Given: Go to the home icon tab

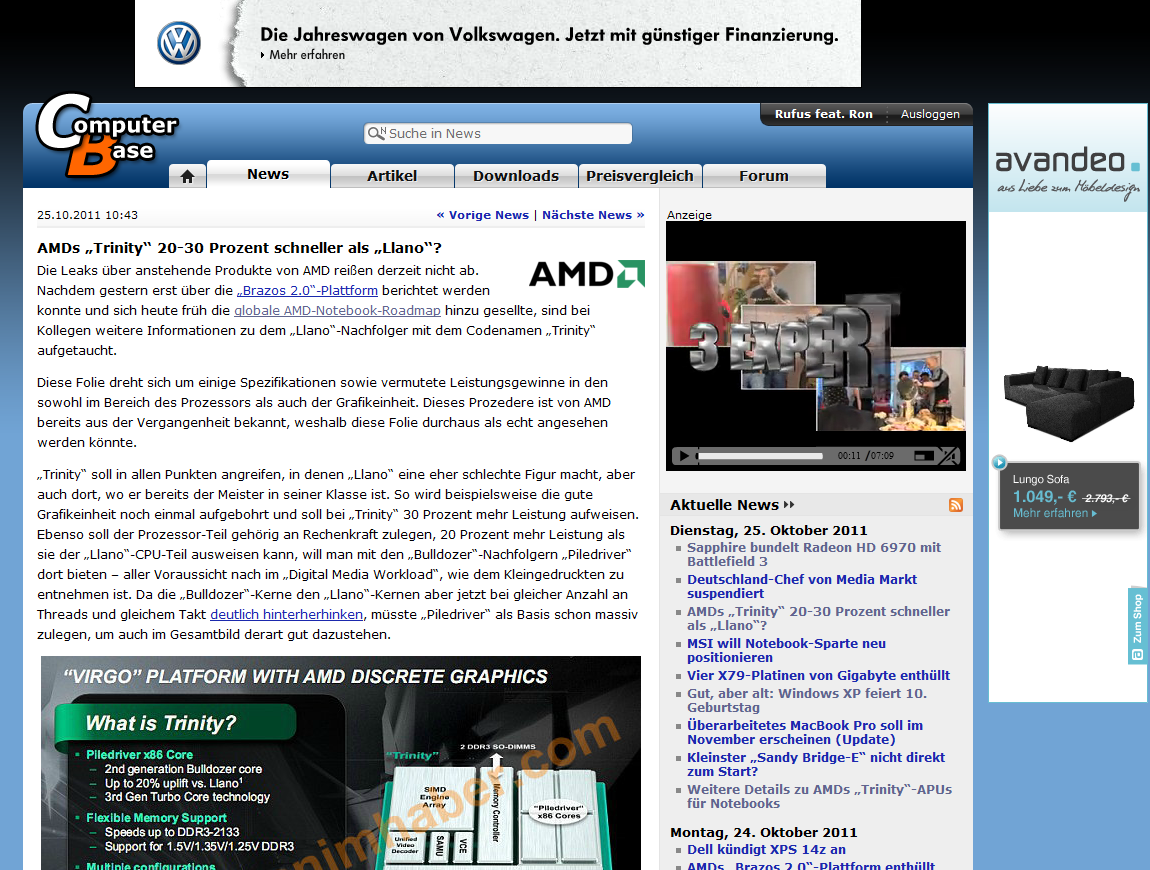Looking at the screenshot, I should point(187,176).
